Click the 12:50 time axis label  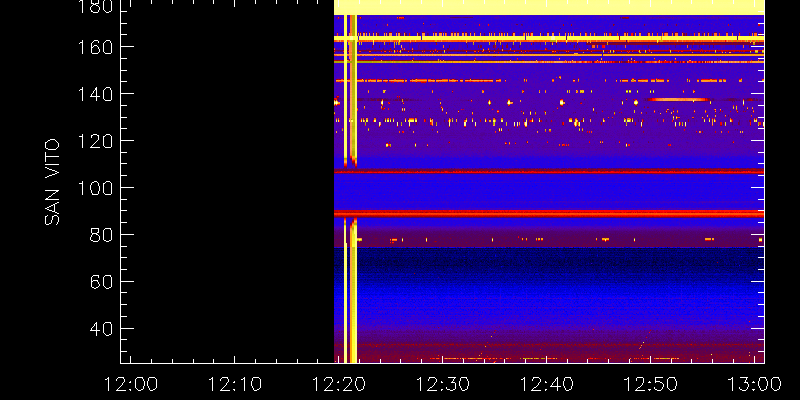[x=651, y=384]
